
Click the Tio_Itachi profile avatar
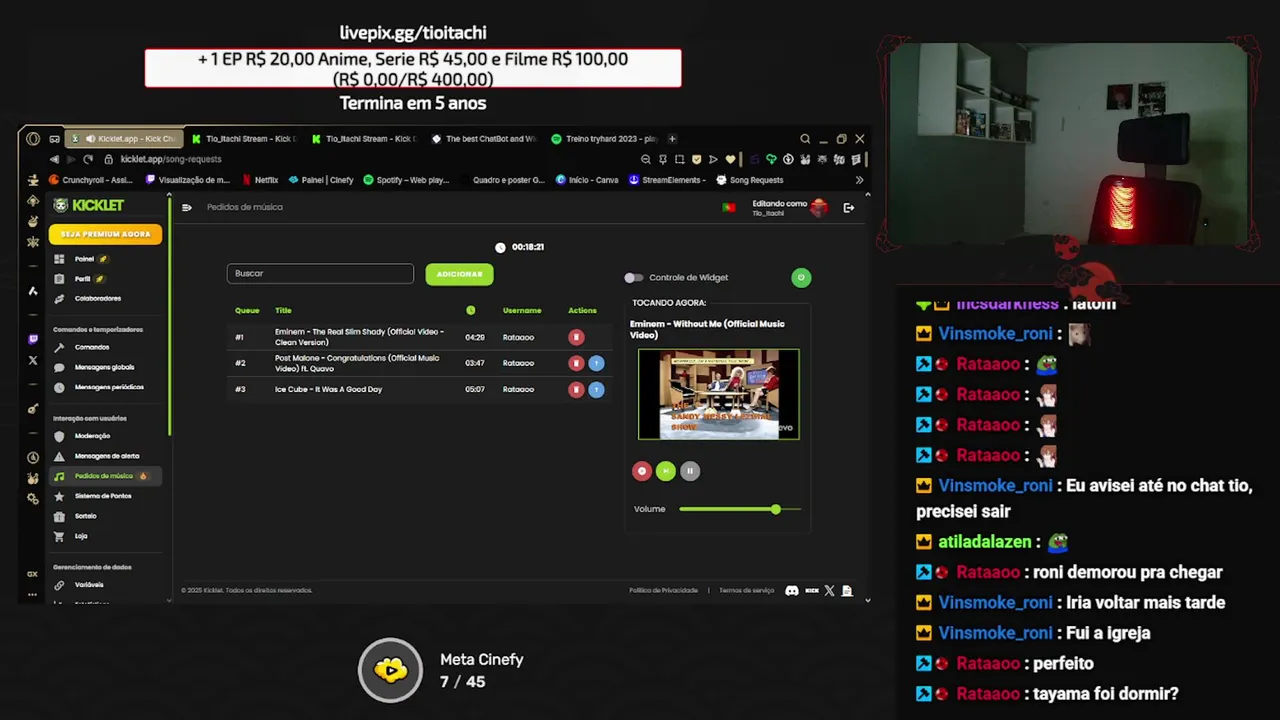point(819,207)
